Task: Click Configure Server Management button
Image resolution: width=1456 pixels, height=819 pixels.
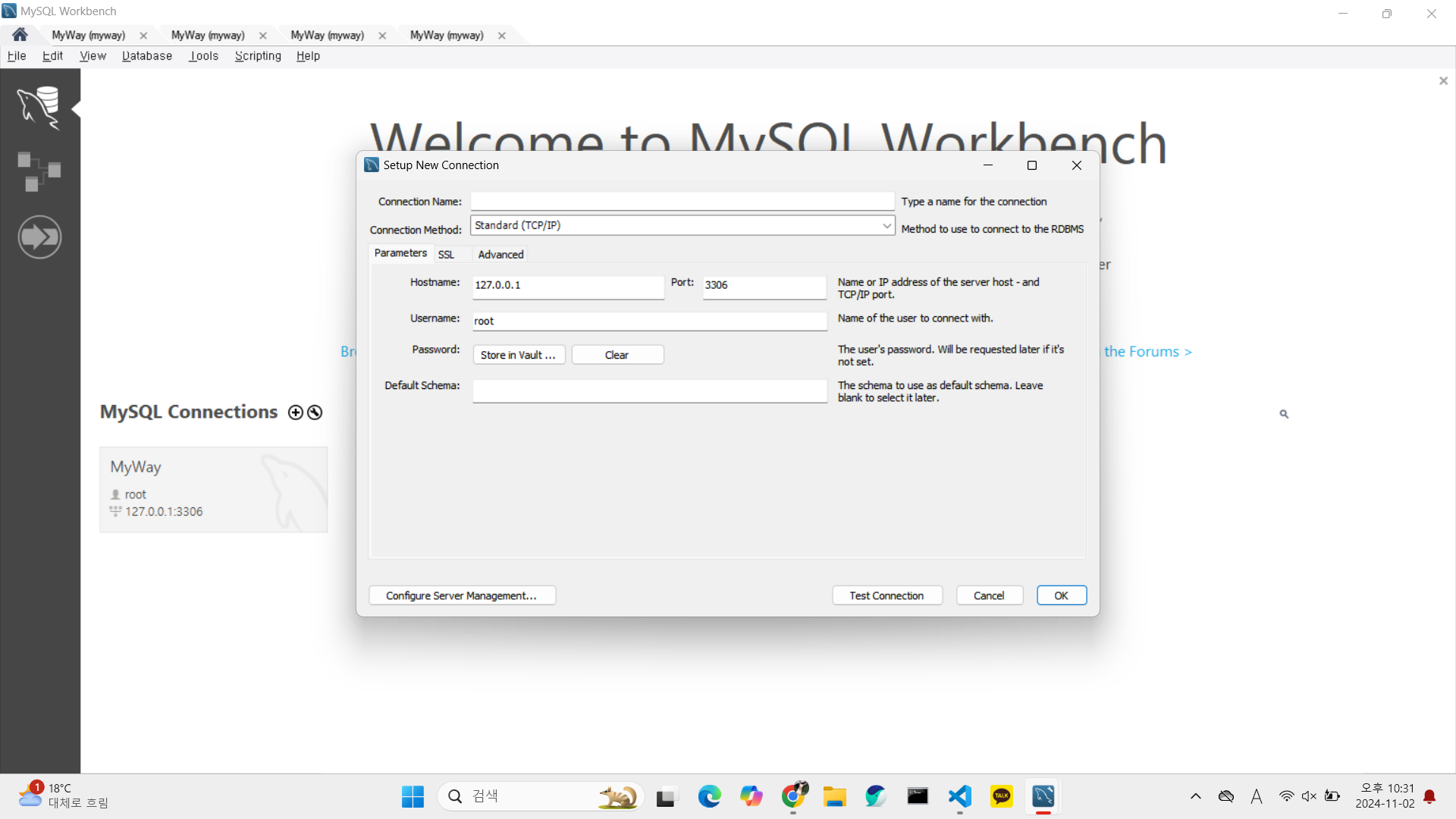Action: tap(462, 596)
